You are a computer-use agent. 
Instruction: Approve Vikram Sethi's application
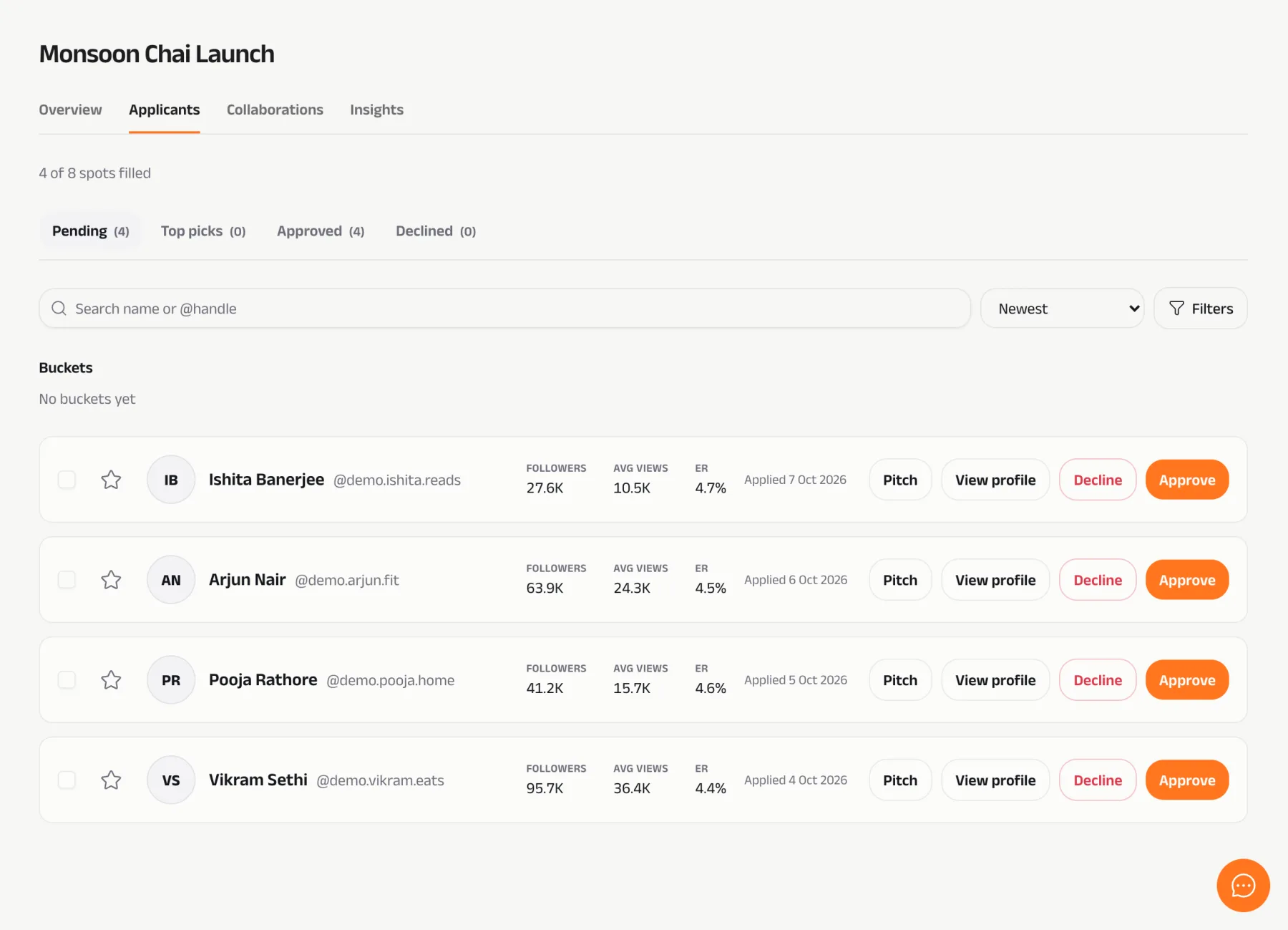(x=1187, y=780)
